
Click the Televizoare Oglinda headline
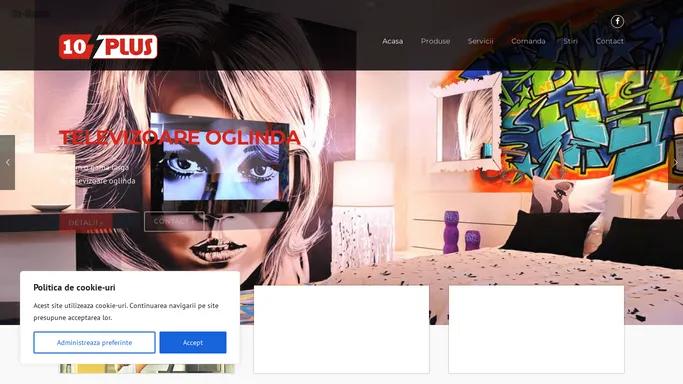tap(179, 138)
